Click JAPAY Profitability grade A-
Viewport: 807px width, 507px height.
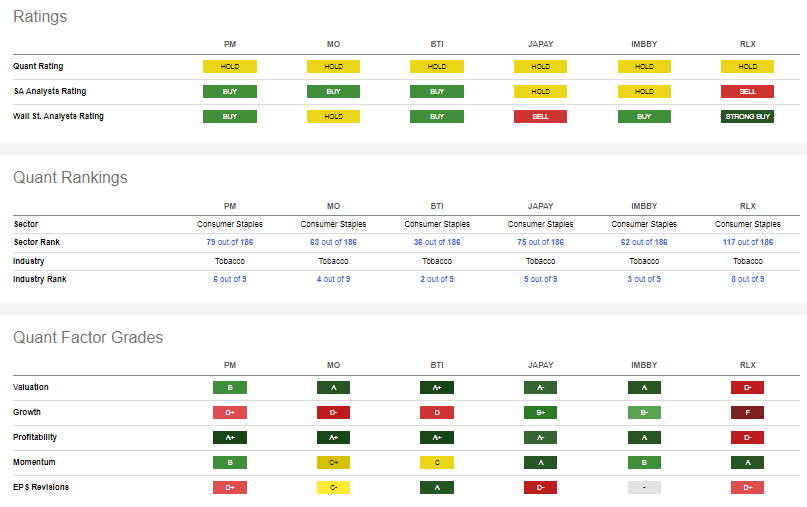pos(540,438)
